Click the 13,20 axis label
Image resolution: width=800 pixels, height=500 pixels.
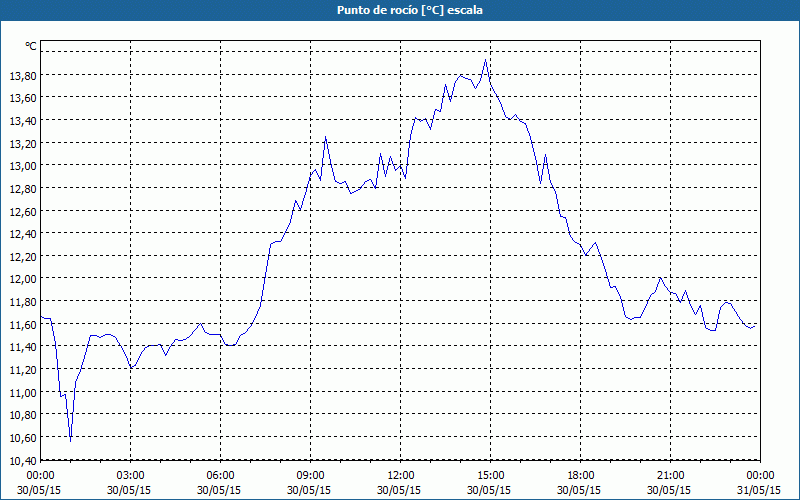(x=23, y=144)
